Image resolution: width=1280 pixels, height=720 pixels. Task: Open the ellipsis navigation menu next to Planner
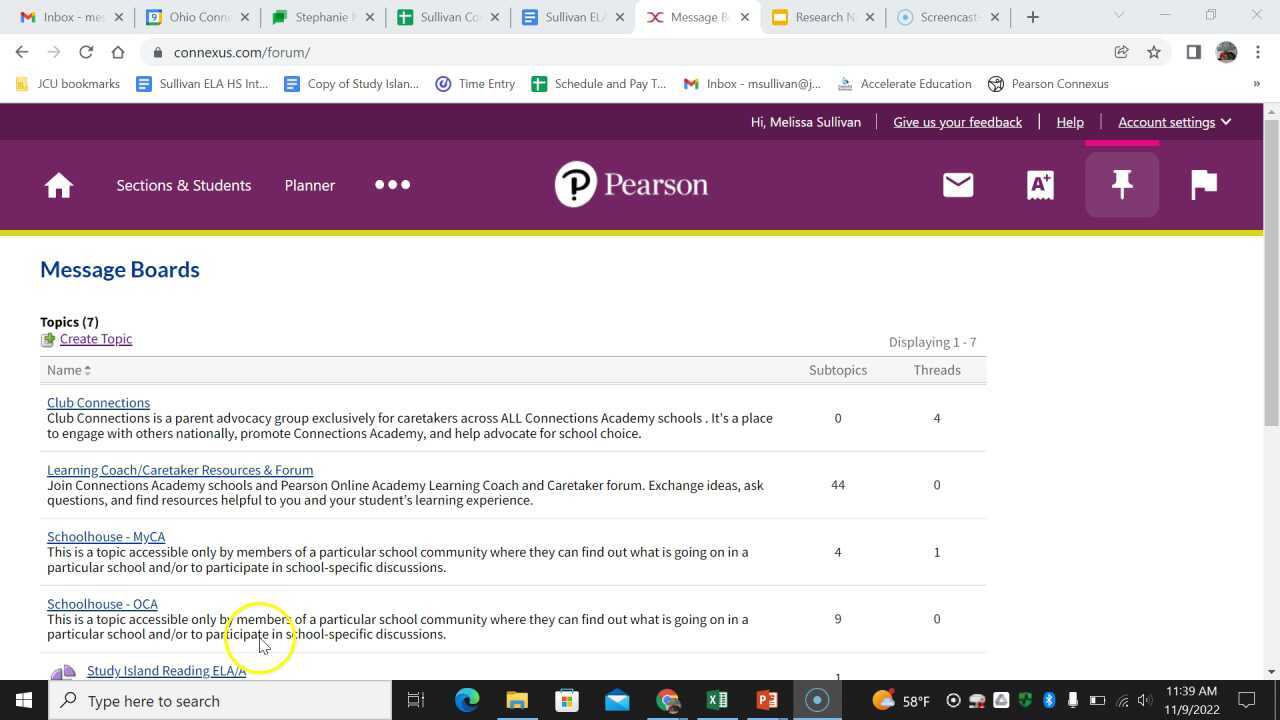point(392,185)
